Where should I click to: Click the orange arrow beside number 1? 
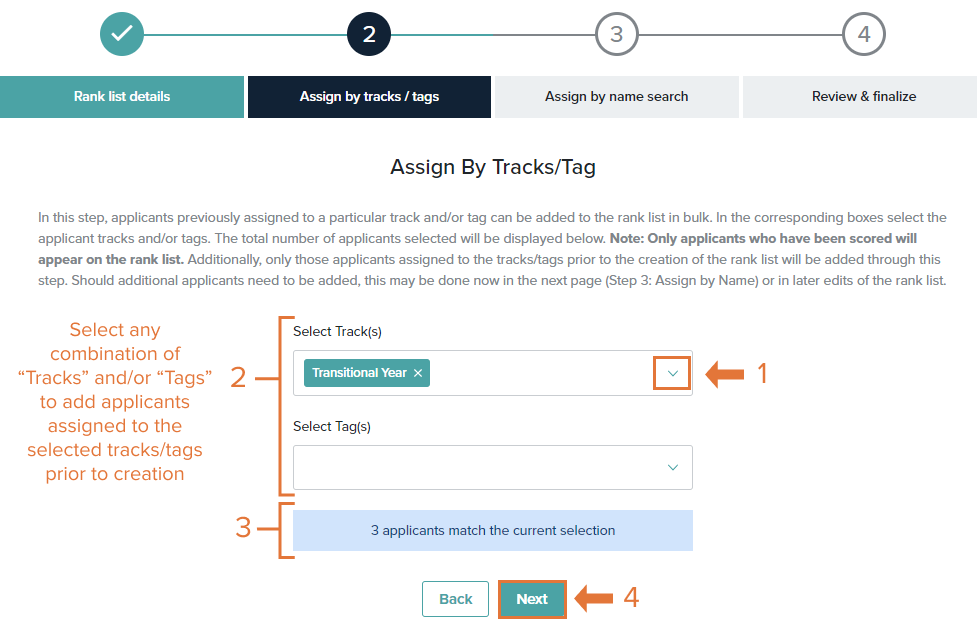(x=725, y=374)
